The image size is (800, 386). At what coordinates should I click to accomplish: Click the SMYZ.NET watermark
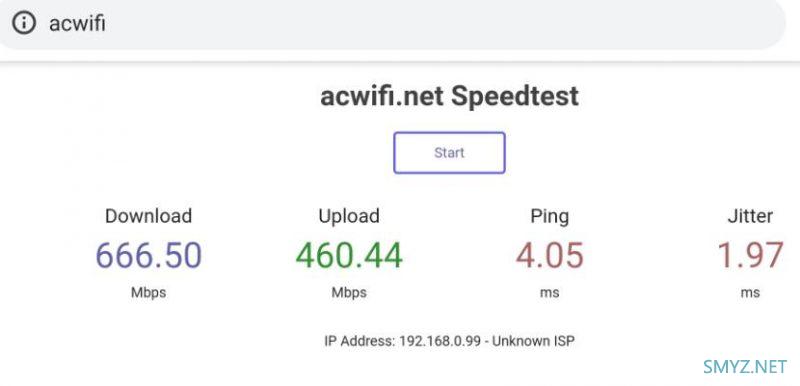[x=744, y=367]
